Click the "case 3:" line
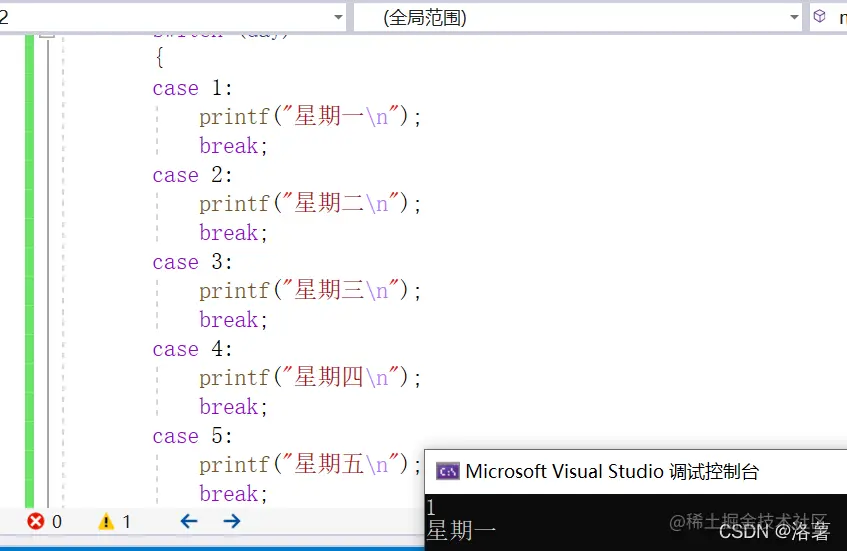This screenshot has width=847, height=551. pos(192,262)
